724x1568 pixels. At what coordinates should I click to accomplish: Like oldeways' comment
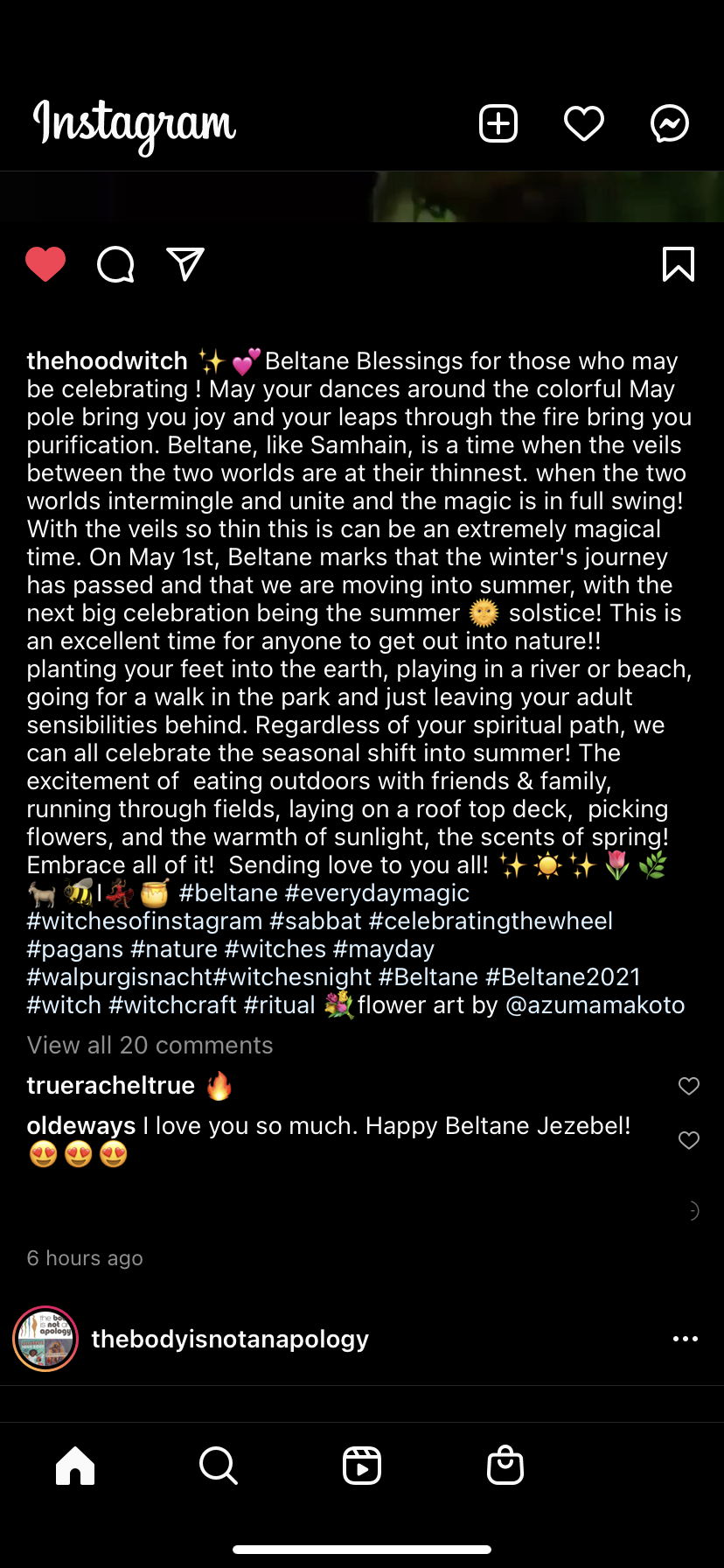click(x=689, y=1140)
